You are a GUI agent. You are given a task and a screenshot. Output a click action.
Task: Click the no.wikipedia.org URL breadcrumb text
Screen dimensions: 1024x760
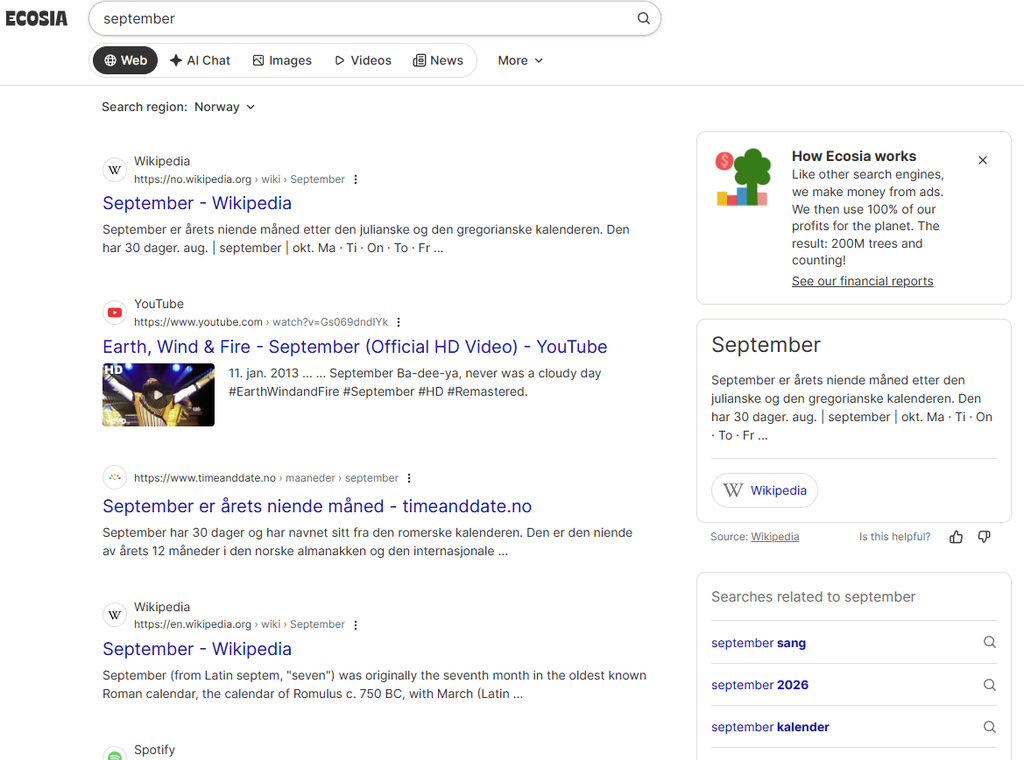239,179
